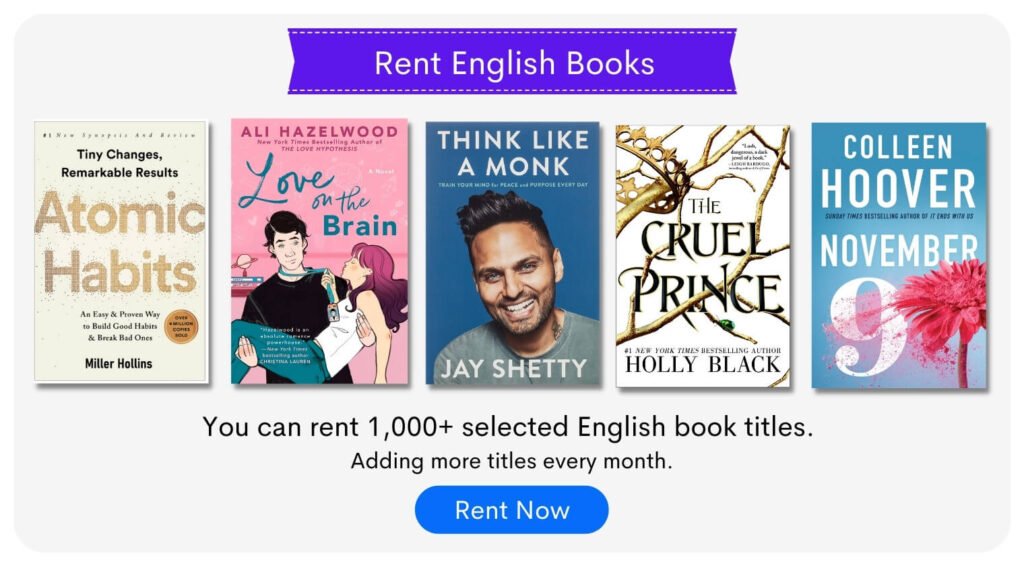Open the Atomic Habits book cover
This screenshot has width=1024, height=566.
tap(121, 251)
